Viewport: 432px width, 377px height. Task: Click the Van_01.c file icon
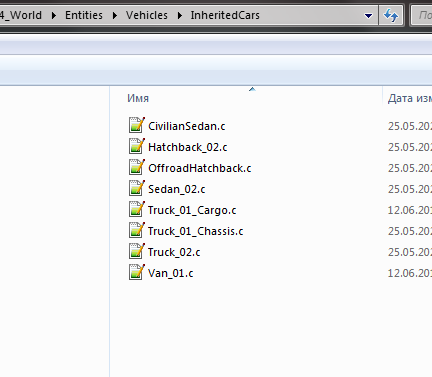(137, 272)
